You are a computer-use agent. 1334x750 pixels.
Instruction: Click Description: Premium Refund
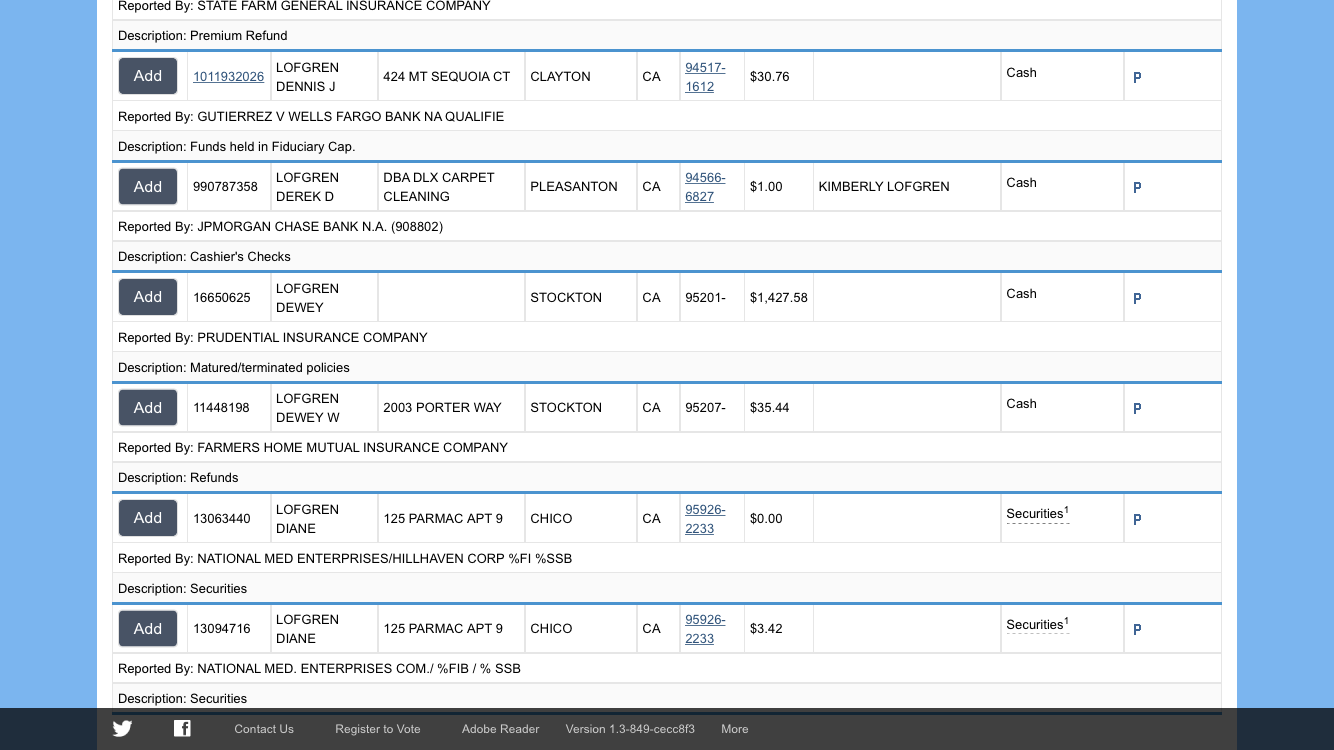coord(203,36)
